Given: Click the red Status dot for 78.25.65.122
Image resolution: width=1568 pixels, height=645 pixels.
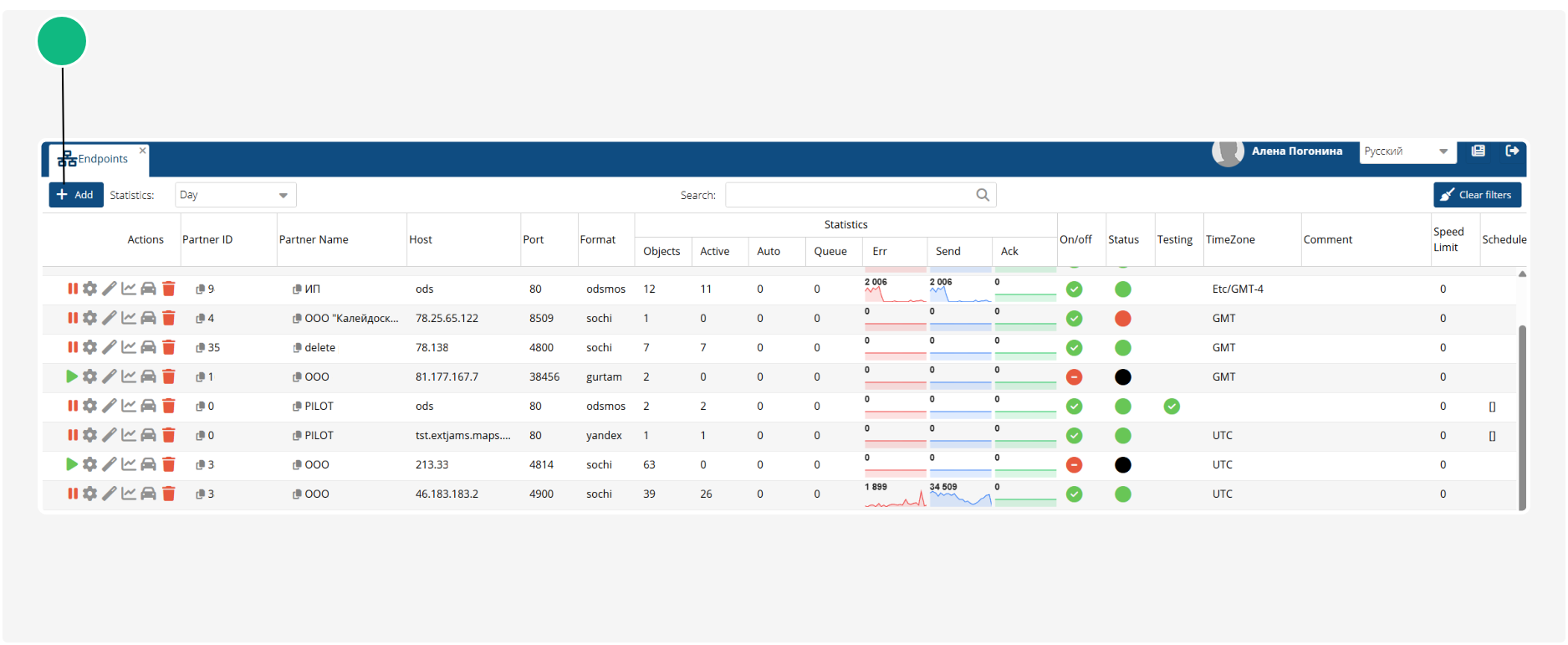Looking at the screenshot, I should (1123, 319).
